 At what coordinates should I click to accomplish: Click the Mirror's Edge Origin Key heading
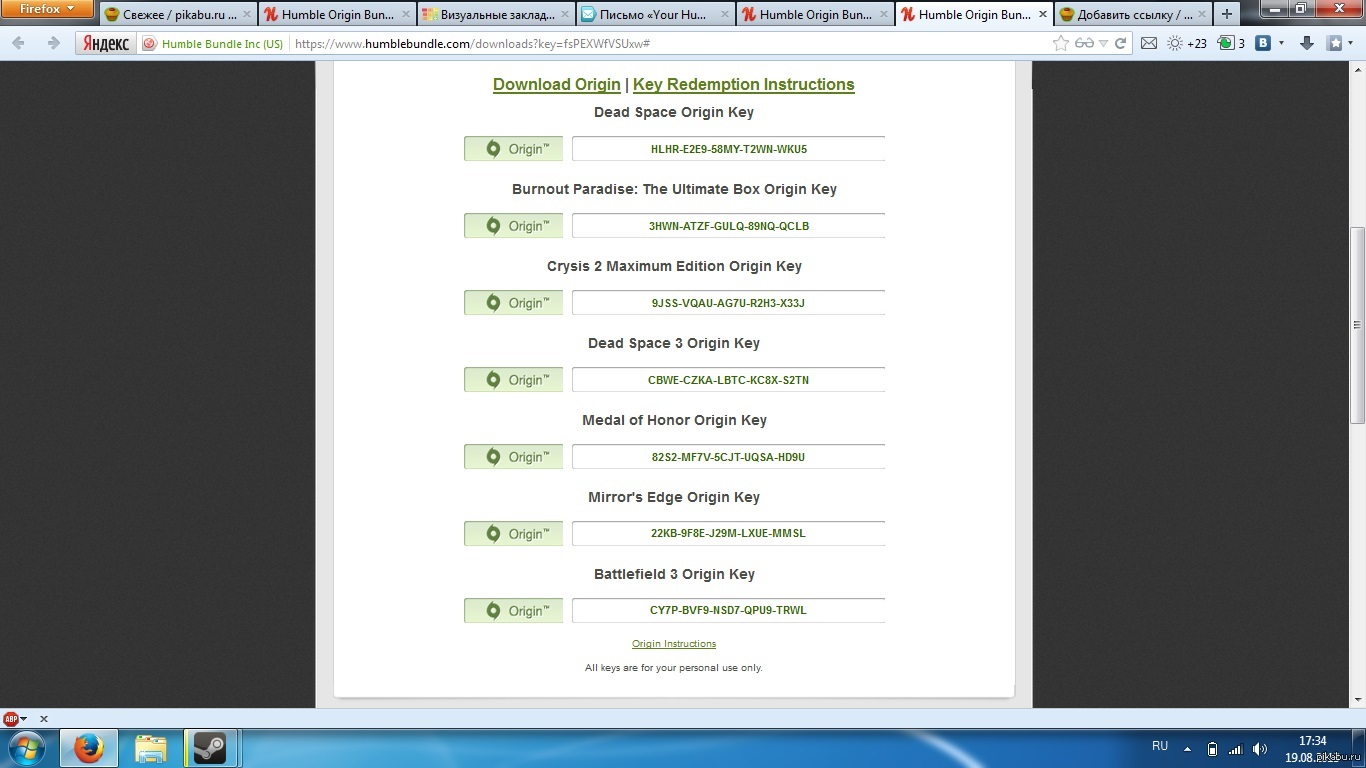674,497
